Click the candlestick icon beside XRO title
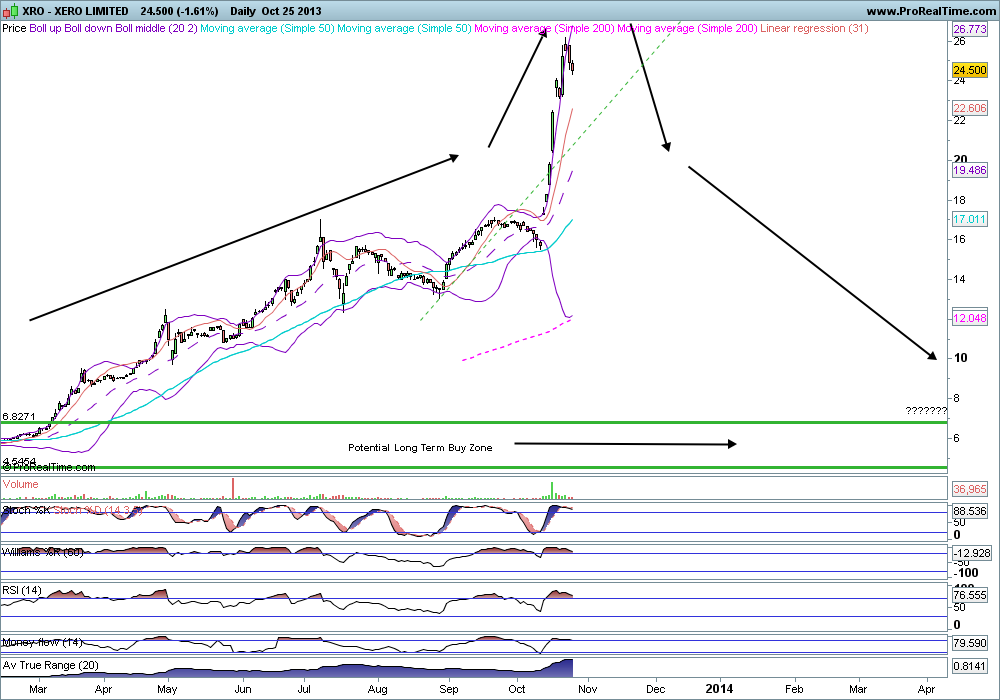The width and height of the screenshot is (1000, 700). coord(11,11)
